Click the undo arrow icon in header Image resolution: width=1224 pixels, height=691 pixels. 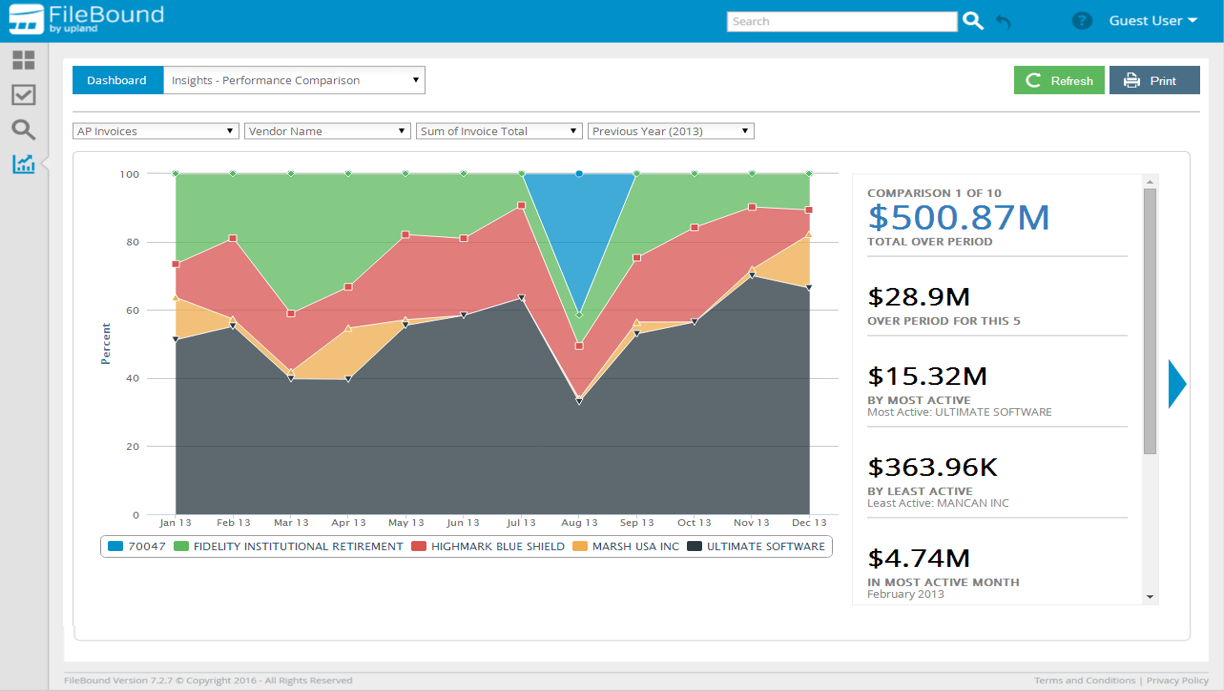[1003, 21]
